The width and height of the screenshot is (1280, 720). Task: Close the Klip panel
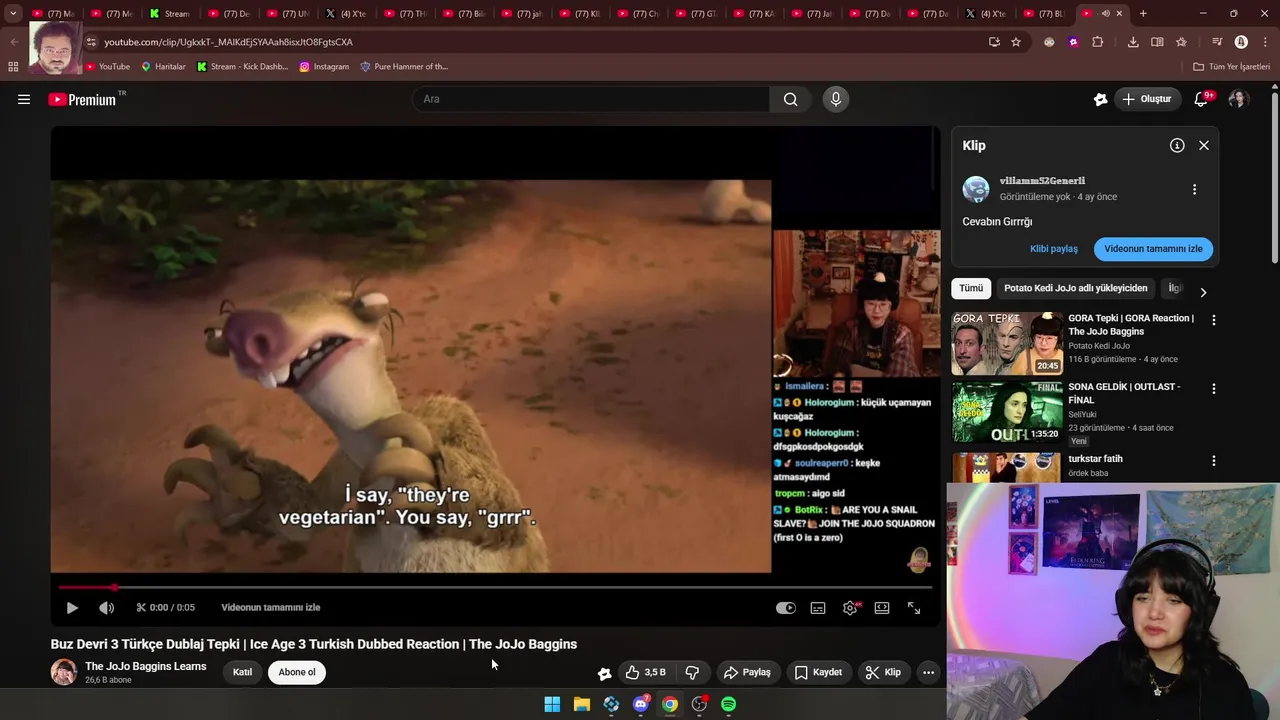(1204, 145)
